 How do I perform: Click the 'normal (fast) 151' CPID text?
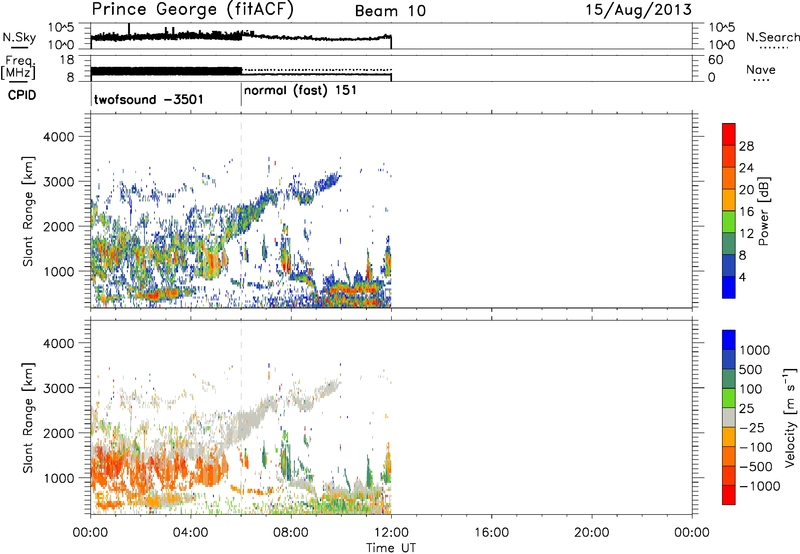click(300, 91)
